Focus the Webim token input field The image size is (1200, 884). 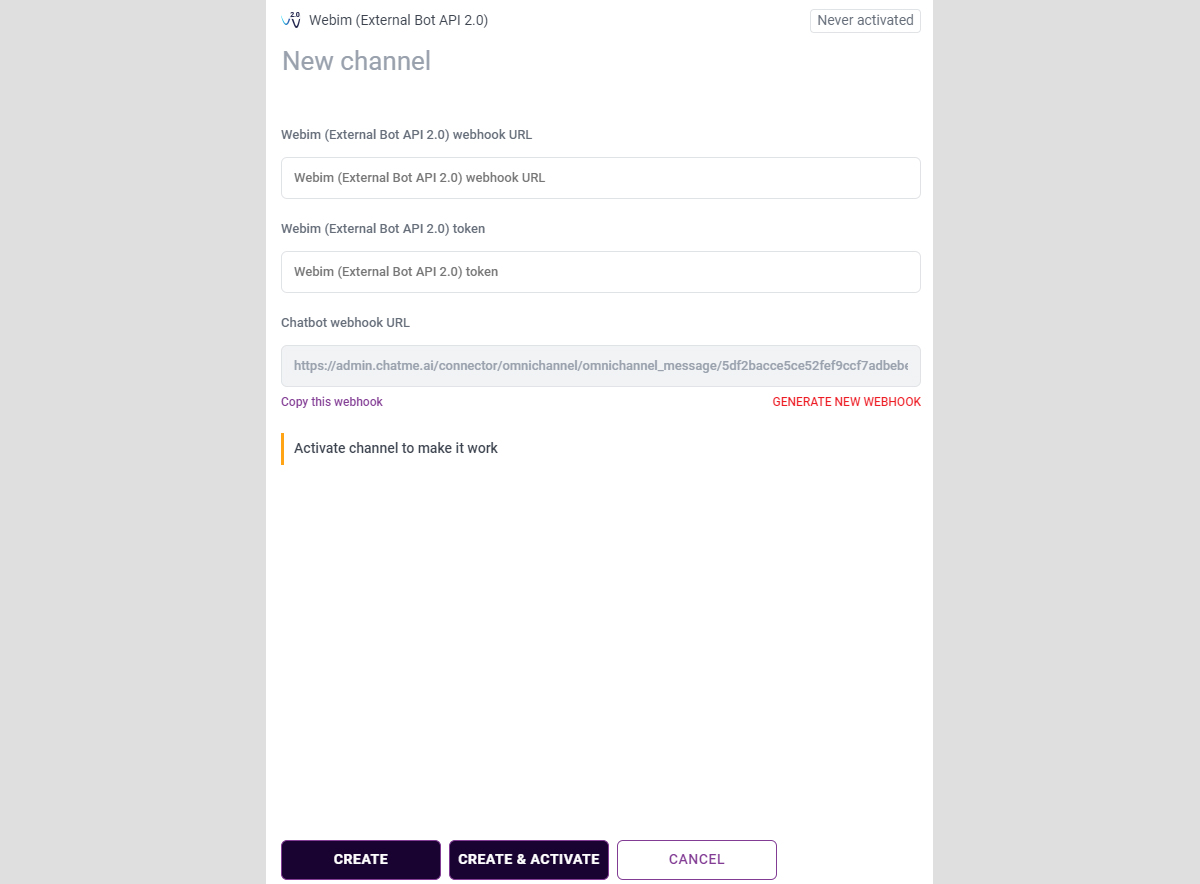pyautogui.click(x=600, y=272)
